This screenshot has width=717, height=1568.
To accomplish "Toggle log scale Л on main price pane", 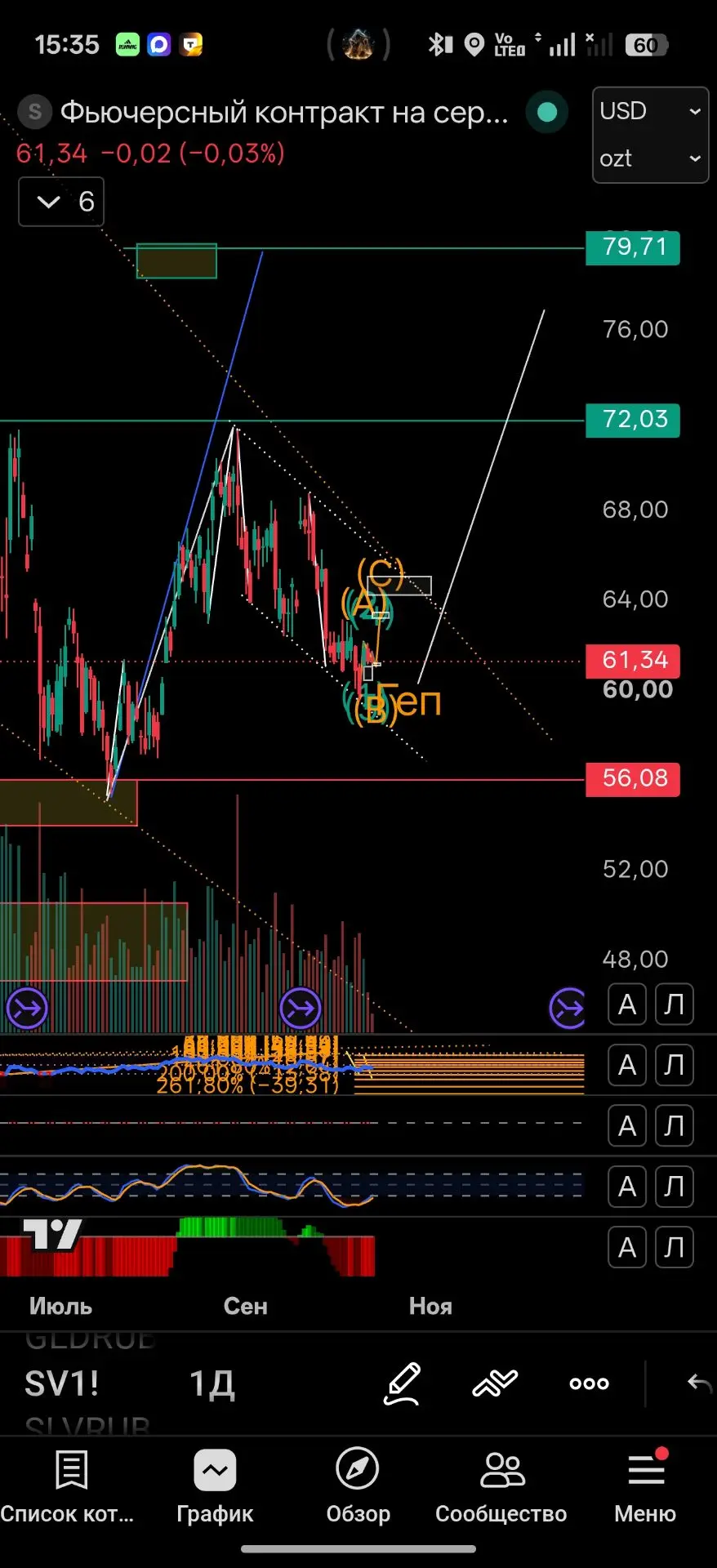I will pyautogui.click(x=675, y=1004).
